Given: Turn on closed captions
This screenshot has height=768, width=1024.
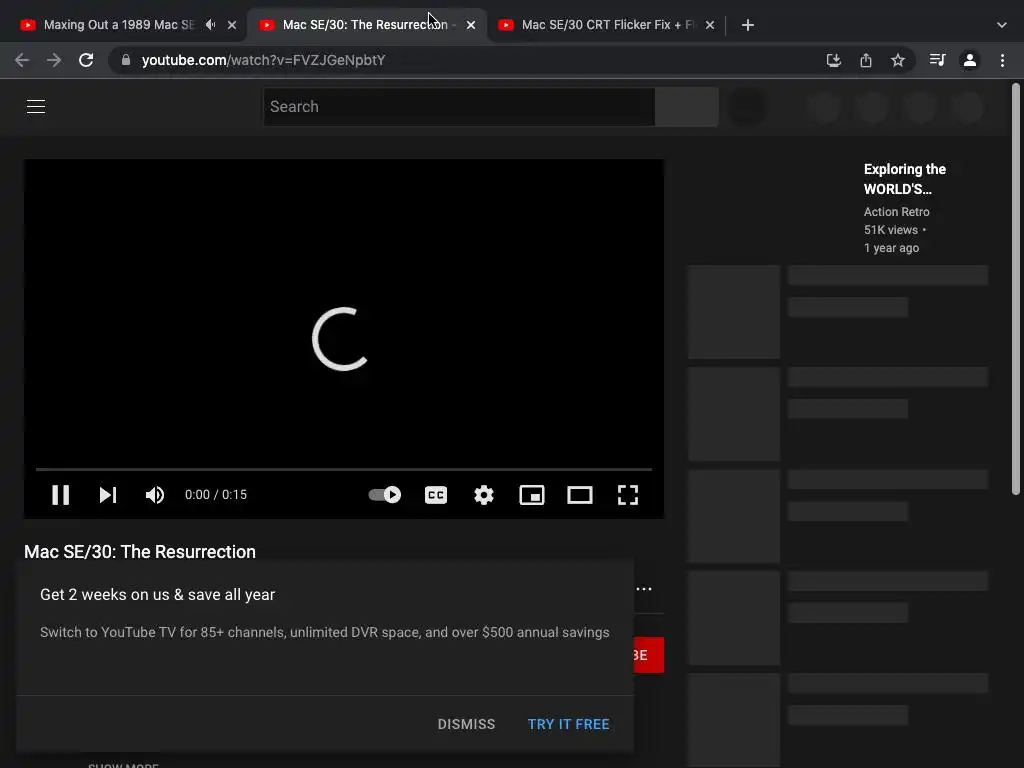Looking at the screenshot, I should click(x=436, y=495).
